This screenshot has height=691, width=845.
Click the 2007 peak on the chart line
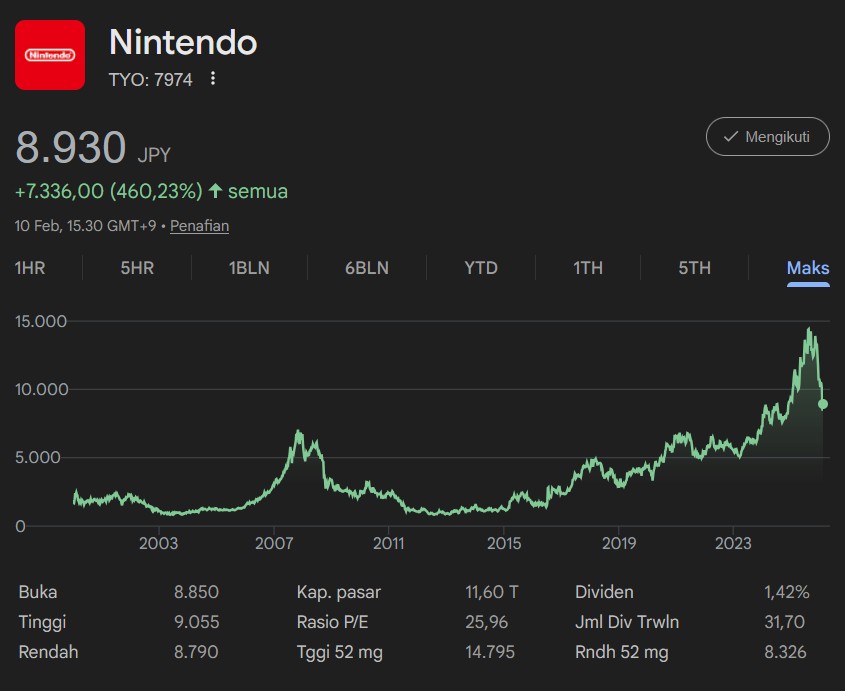(x=298, y=432)
